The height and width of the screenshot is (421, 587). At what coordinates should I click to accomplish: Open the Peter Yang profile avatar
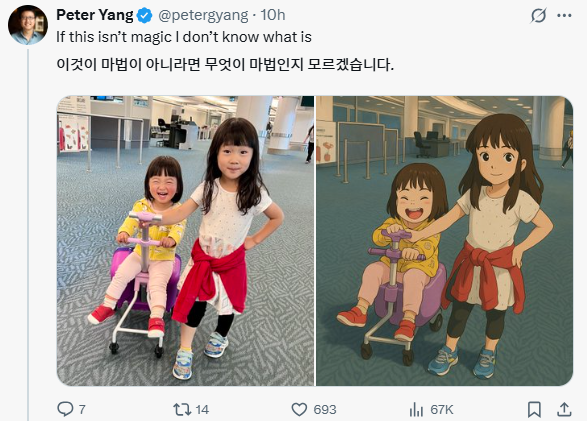(x=28, y=25)
